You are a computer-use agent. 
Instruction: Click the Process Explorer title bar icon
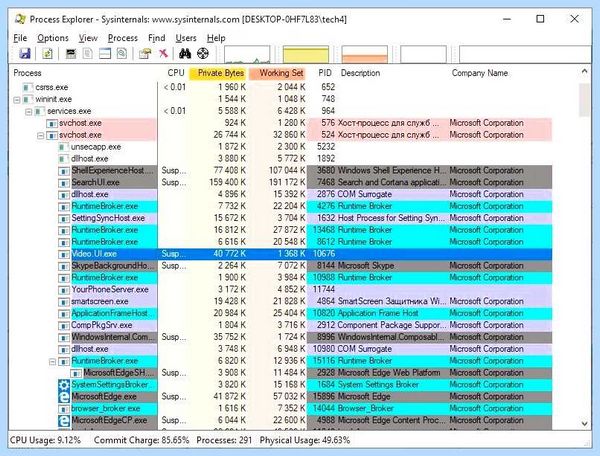tap(21, 19)
